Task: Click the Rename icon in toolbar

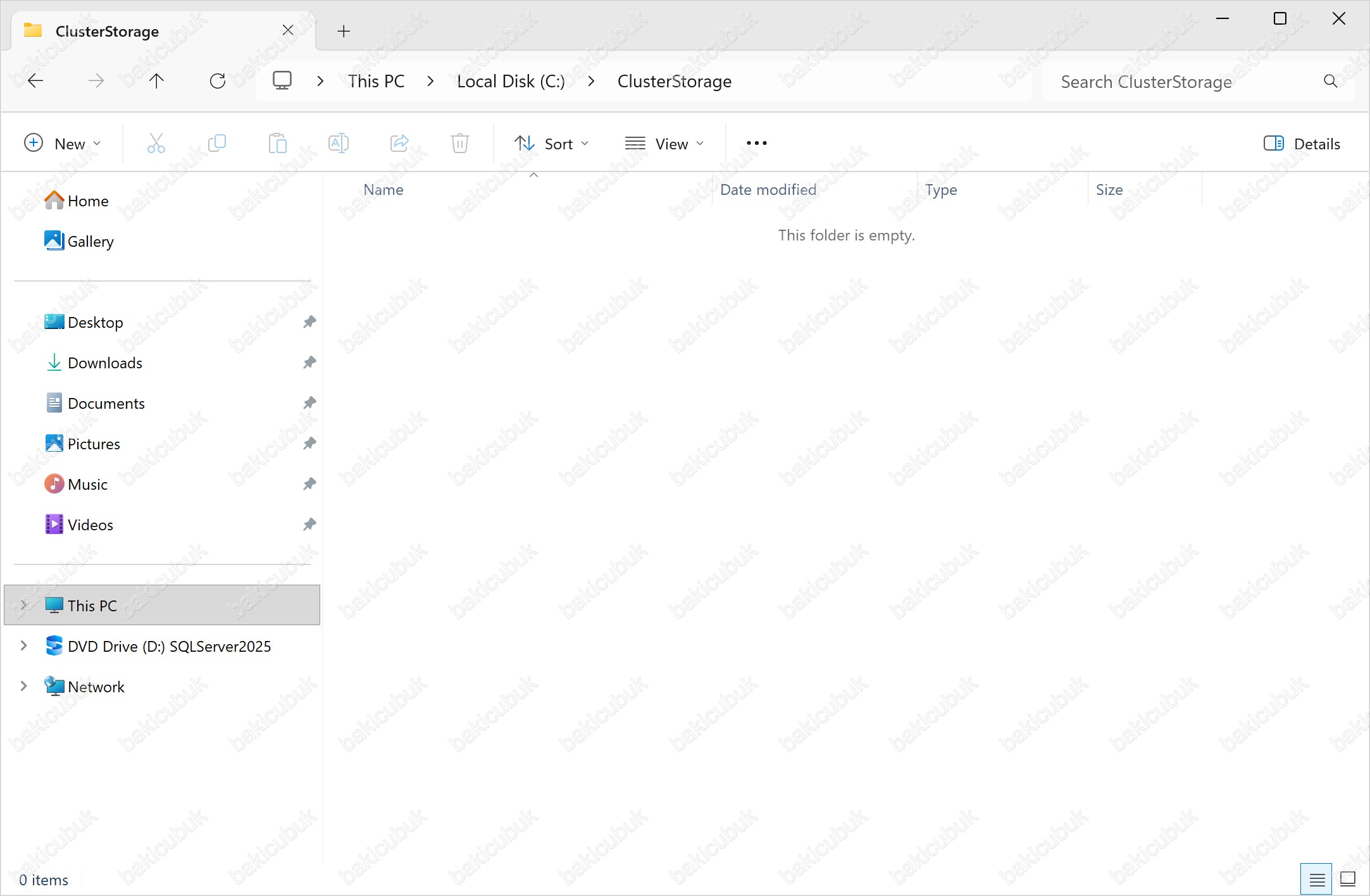Action: (339, 144)
